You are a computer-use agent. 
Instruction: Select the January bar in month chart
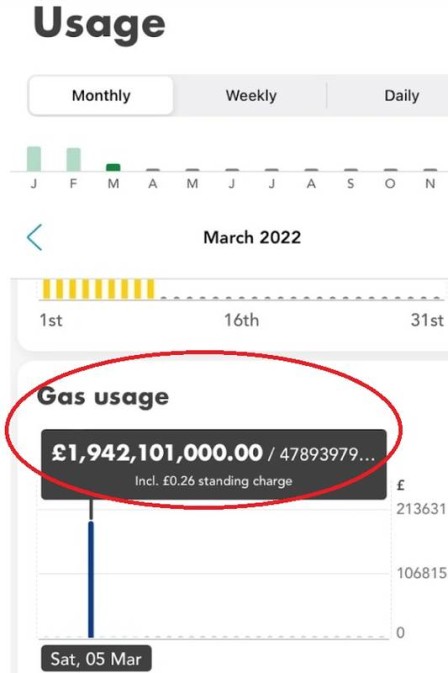34,159
